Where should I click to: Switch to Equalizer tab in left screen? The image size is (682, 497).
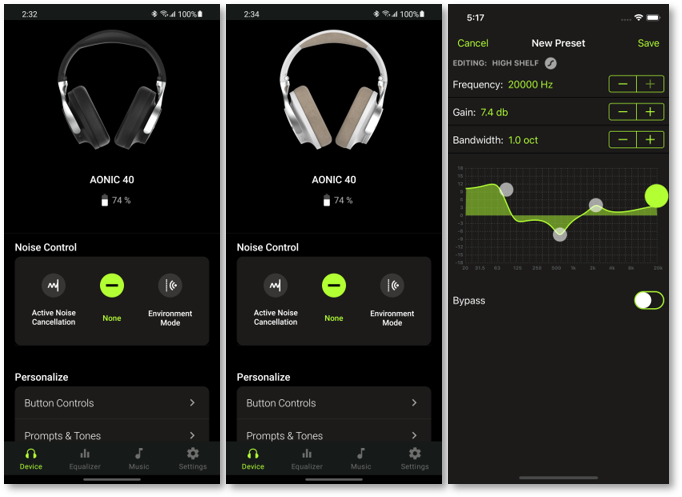pos(85,459)
